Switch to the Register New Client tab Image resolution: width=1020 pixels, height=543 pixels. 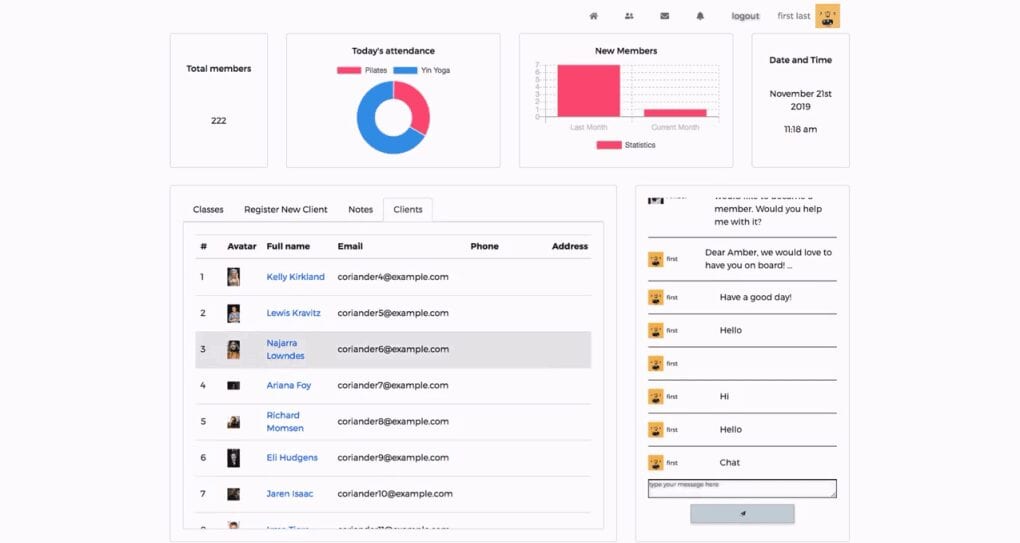pos(286,209)
